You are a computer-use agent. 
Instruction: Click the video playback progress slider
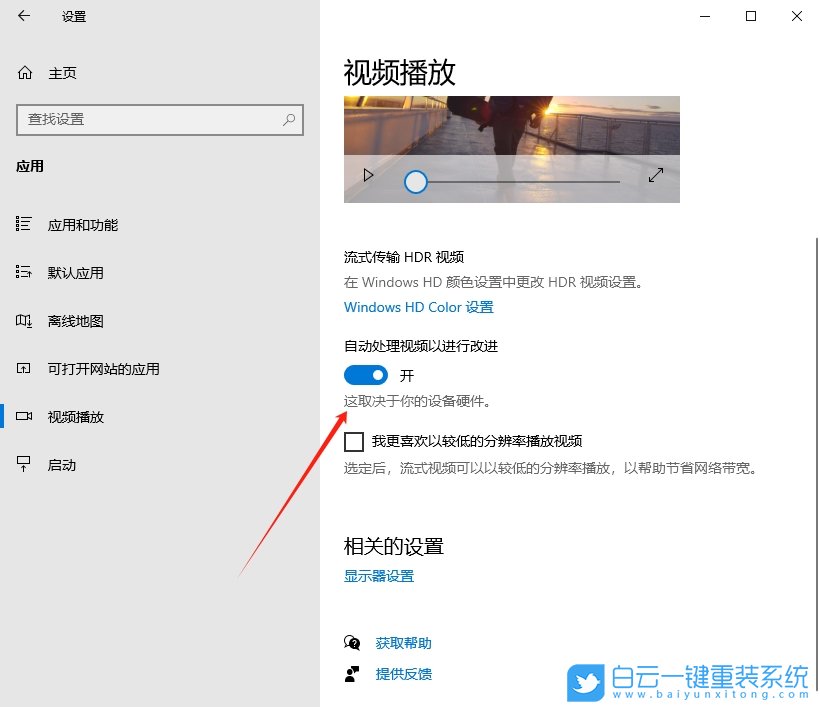coord(415,182)
